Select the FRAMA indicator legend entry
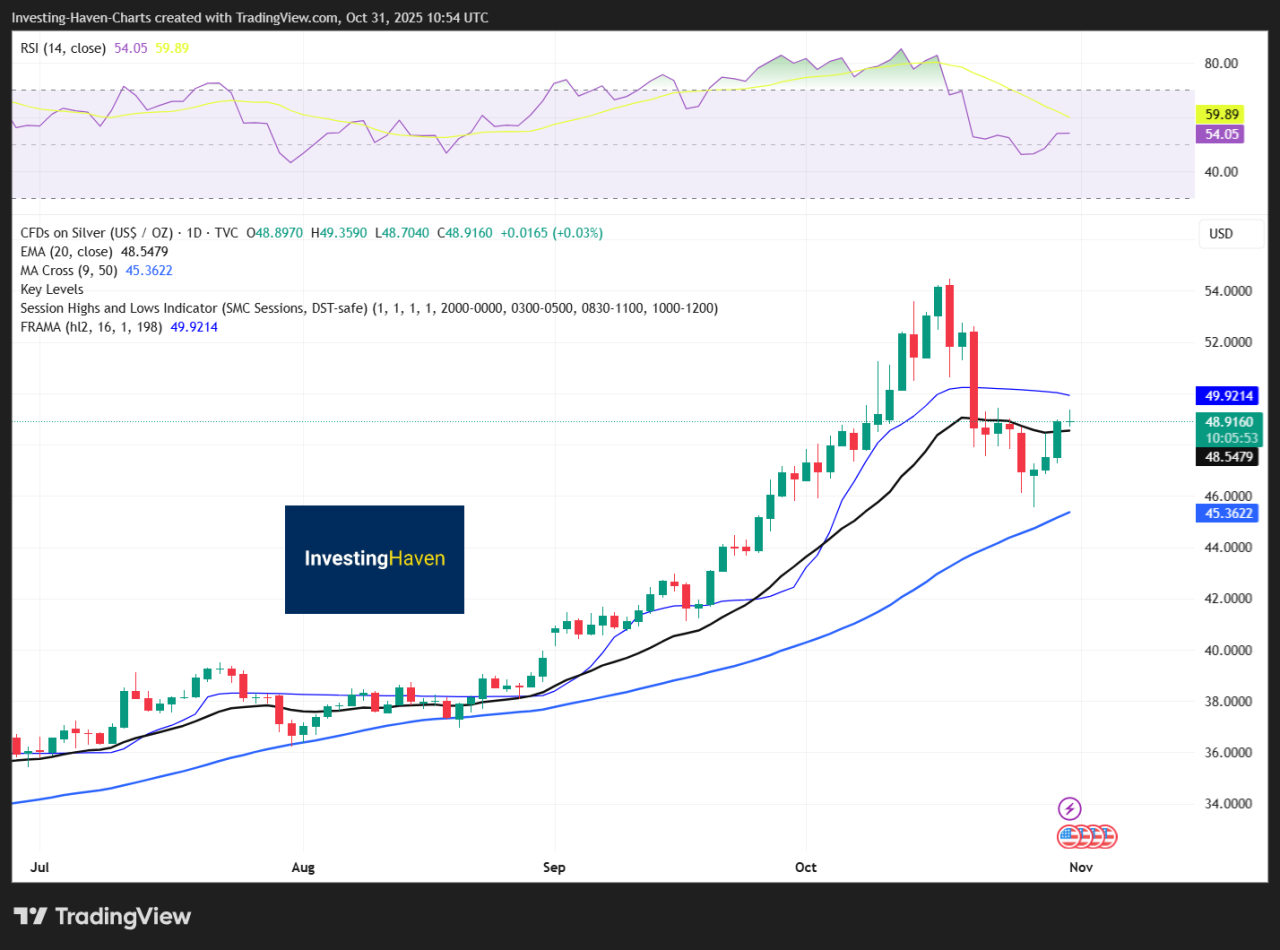The width and height of the screenshot is (1280, 950). [x=92, y=327]
